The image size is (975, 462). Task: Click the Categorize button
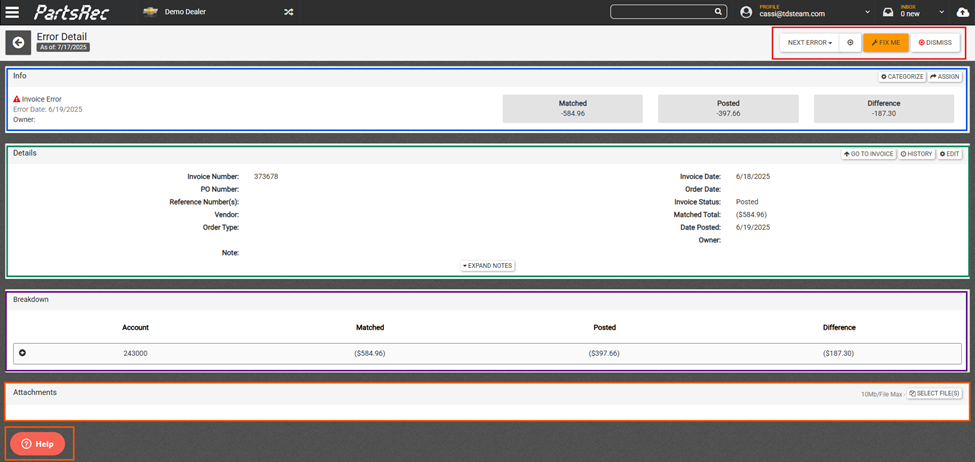902,76
